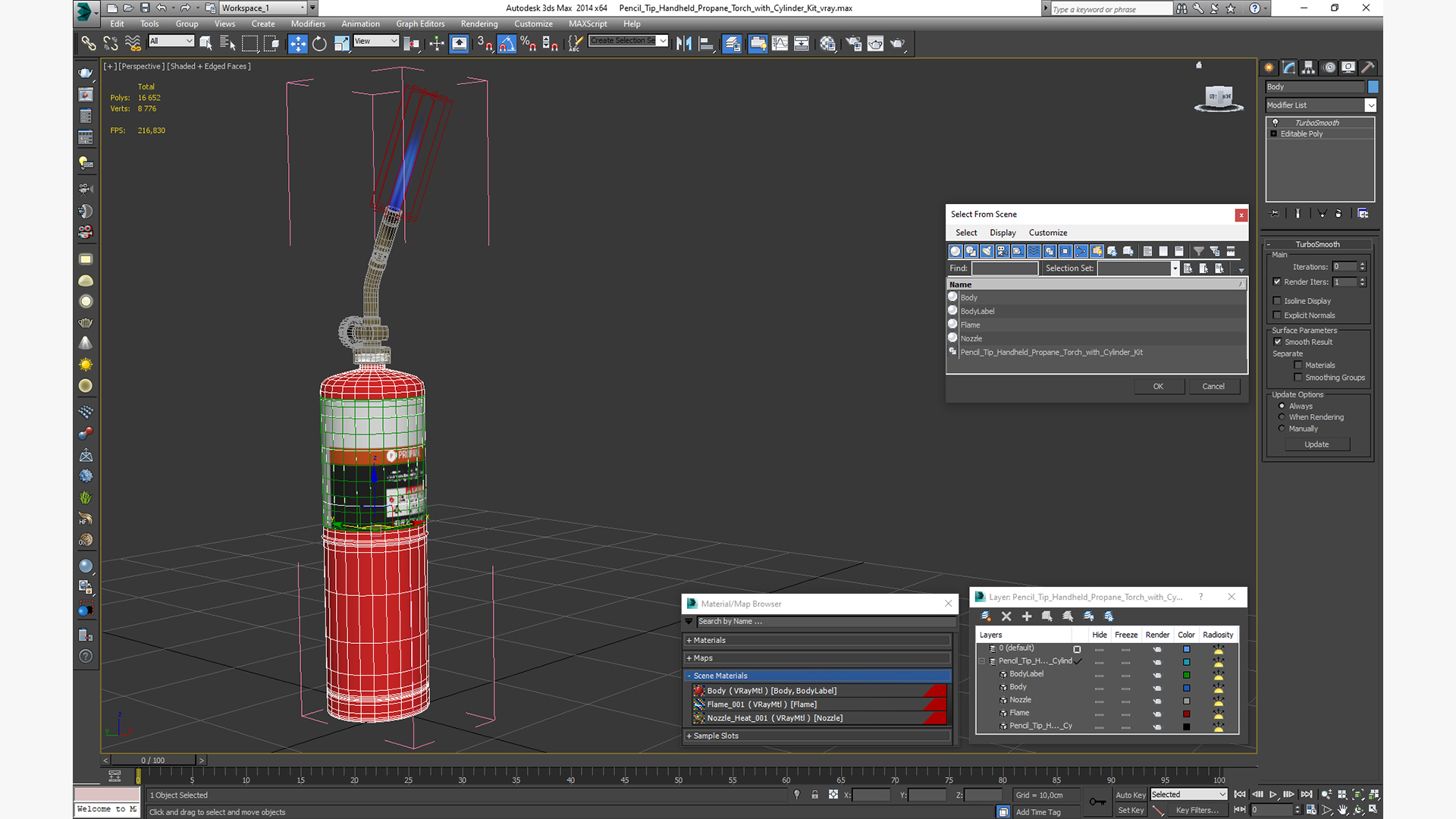Open the Rendering menu
The height and width of the screenshot is (819, 1456).
479,24
